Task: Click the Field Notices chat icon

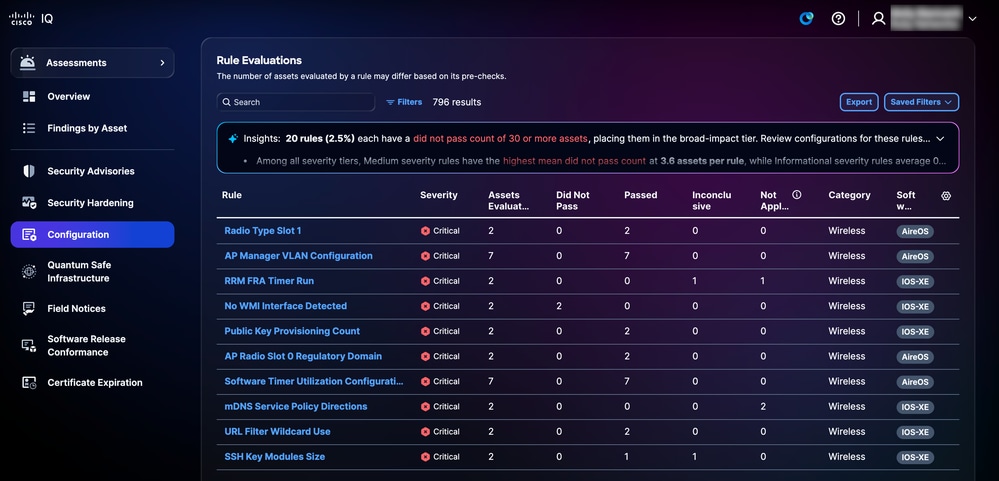Action: click(29, 308)
